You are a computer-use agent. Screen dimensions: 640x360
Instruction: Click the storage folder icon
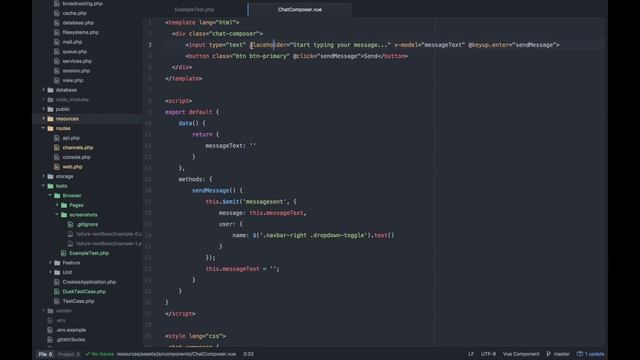(x=51, y=176)
